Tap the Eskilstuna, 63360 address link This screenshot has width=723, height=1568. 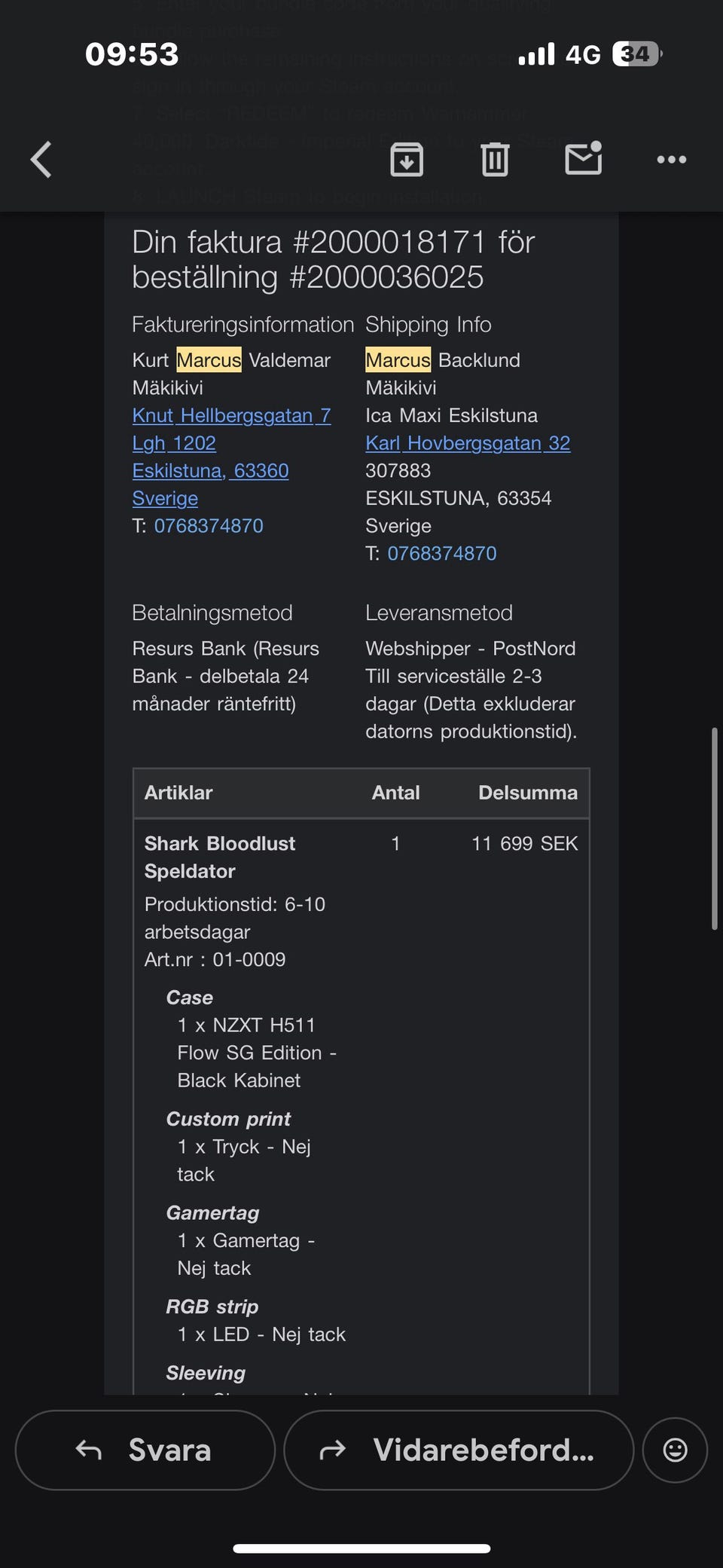click(211, 471)
